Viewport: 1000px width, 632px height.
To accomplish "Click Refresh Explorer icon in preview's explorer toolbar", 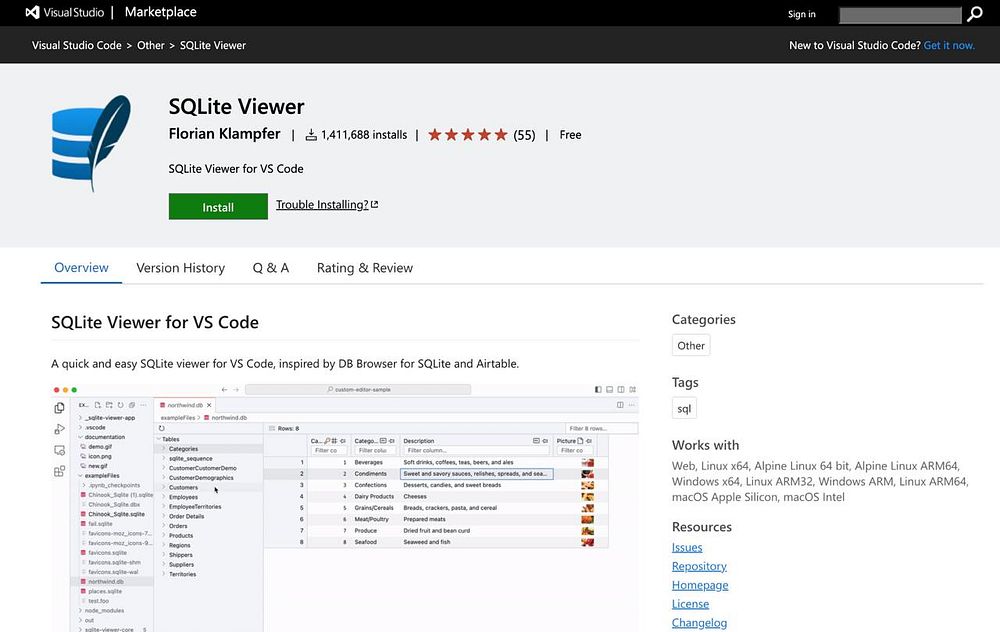I will (x=120, y=405).
